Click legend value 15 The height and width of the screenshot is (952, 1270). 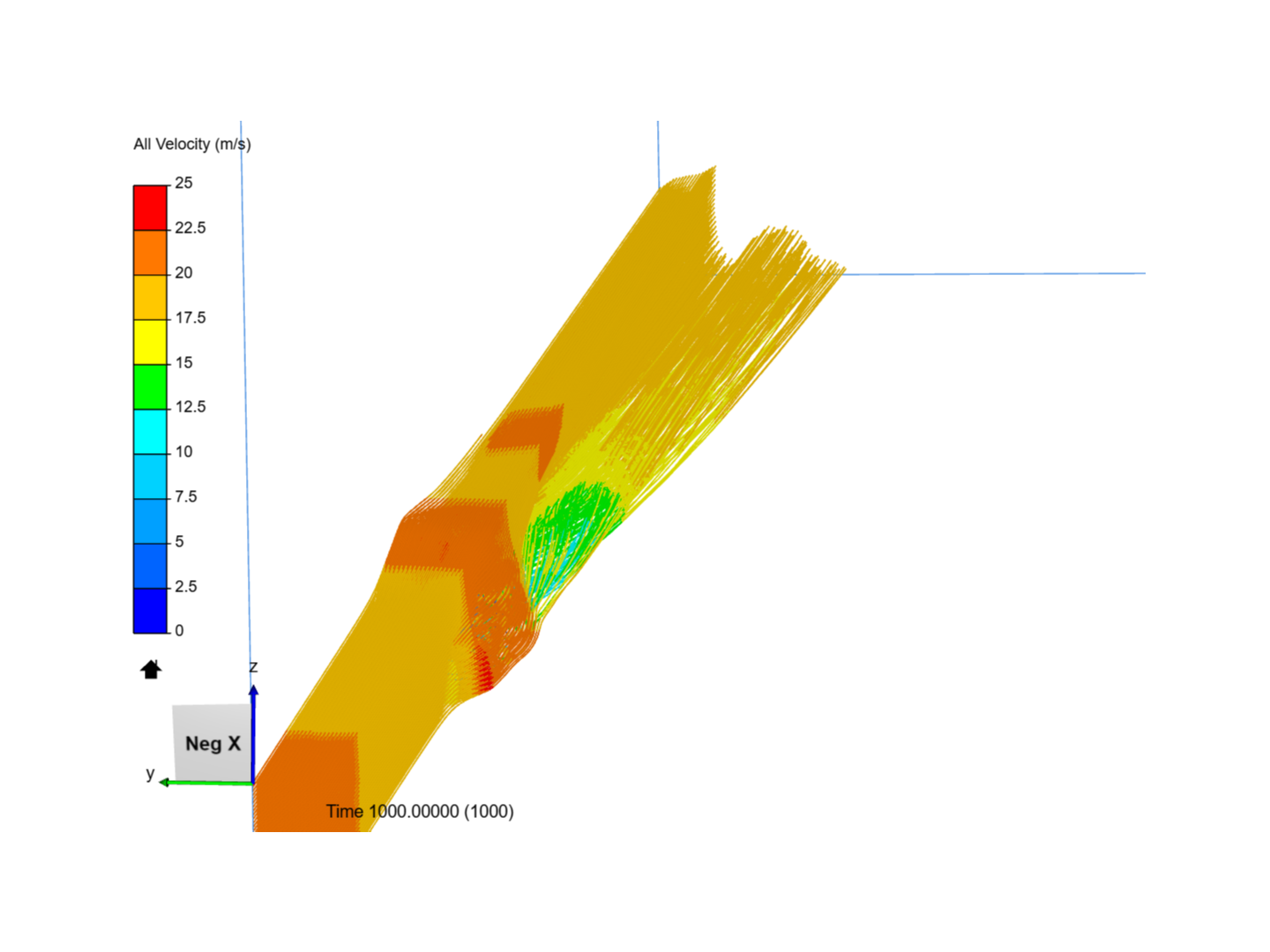183,362
